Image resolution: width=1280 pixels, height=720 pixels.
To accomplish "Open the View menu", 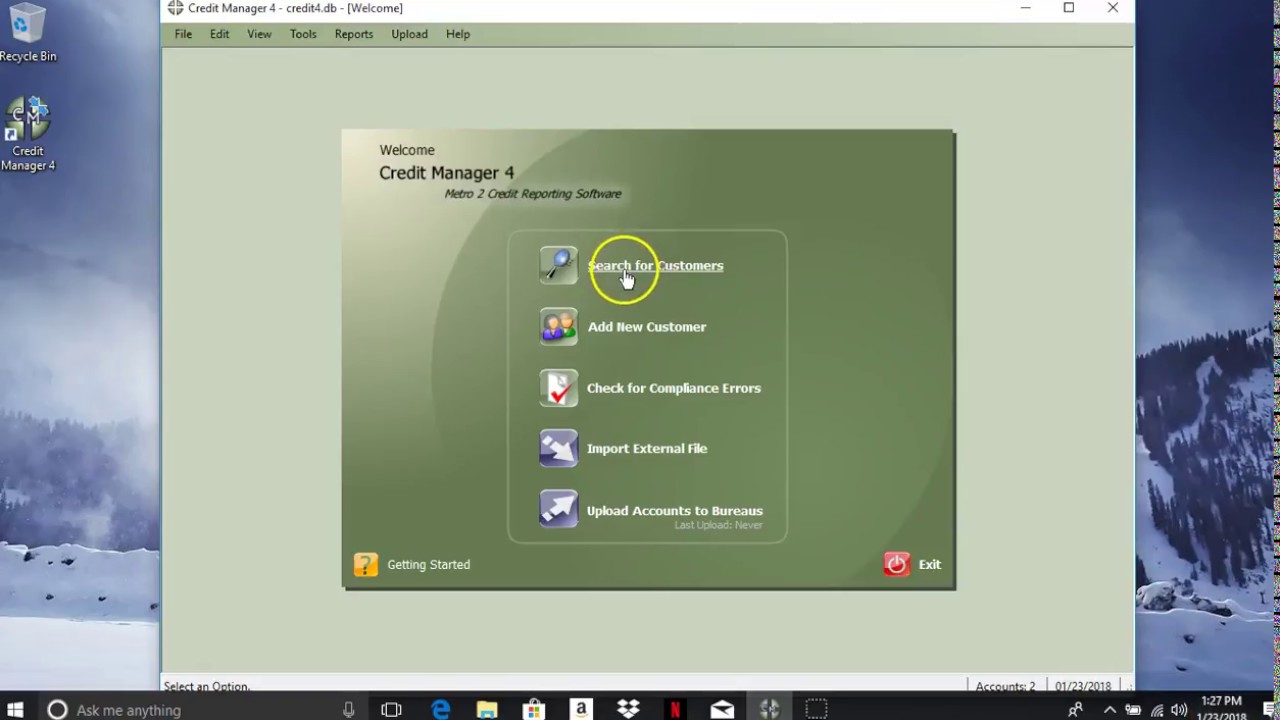I will coord(259,34).
